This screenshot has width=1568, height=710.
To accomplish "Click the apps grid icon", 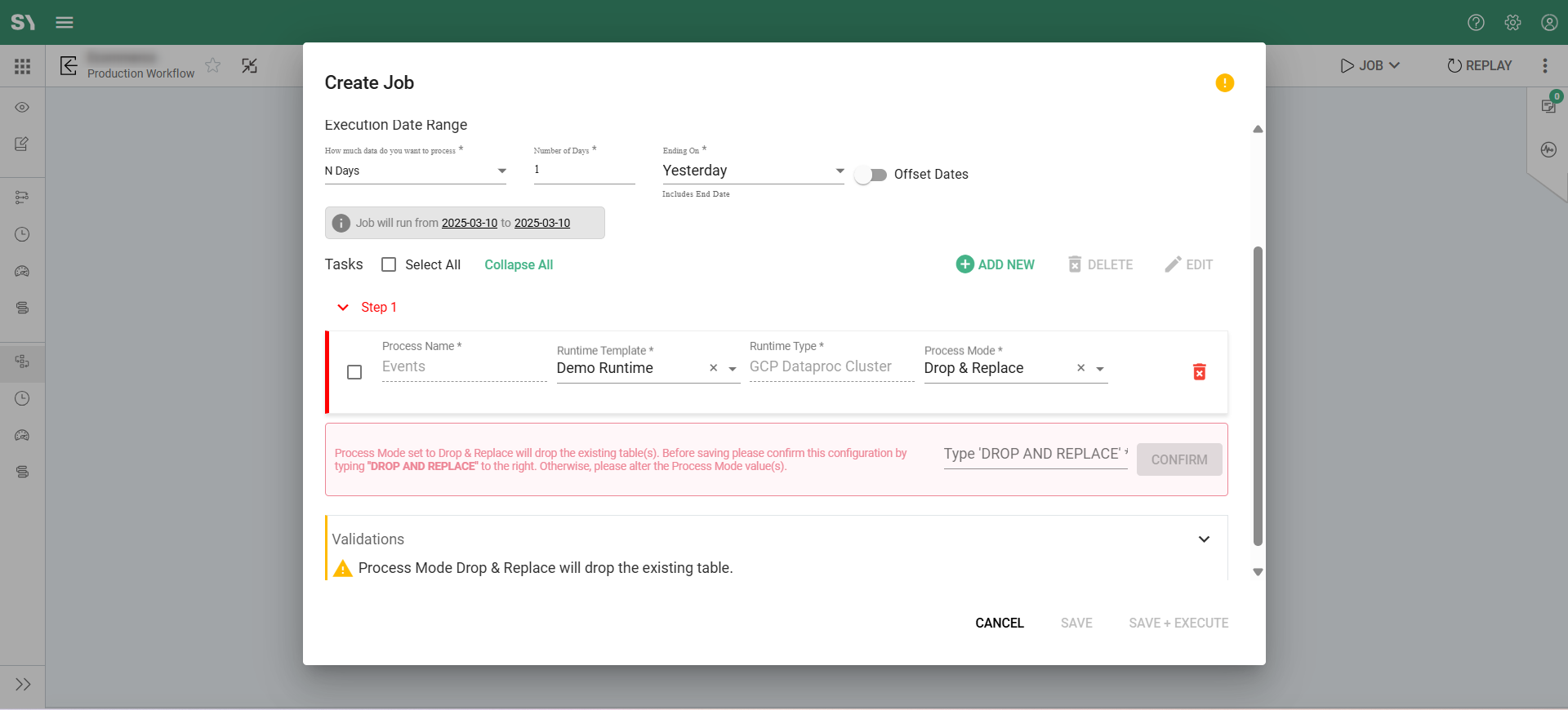I will (22, 66).
